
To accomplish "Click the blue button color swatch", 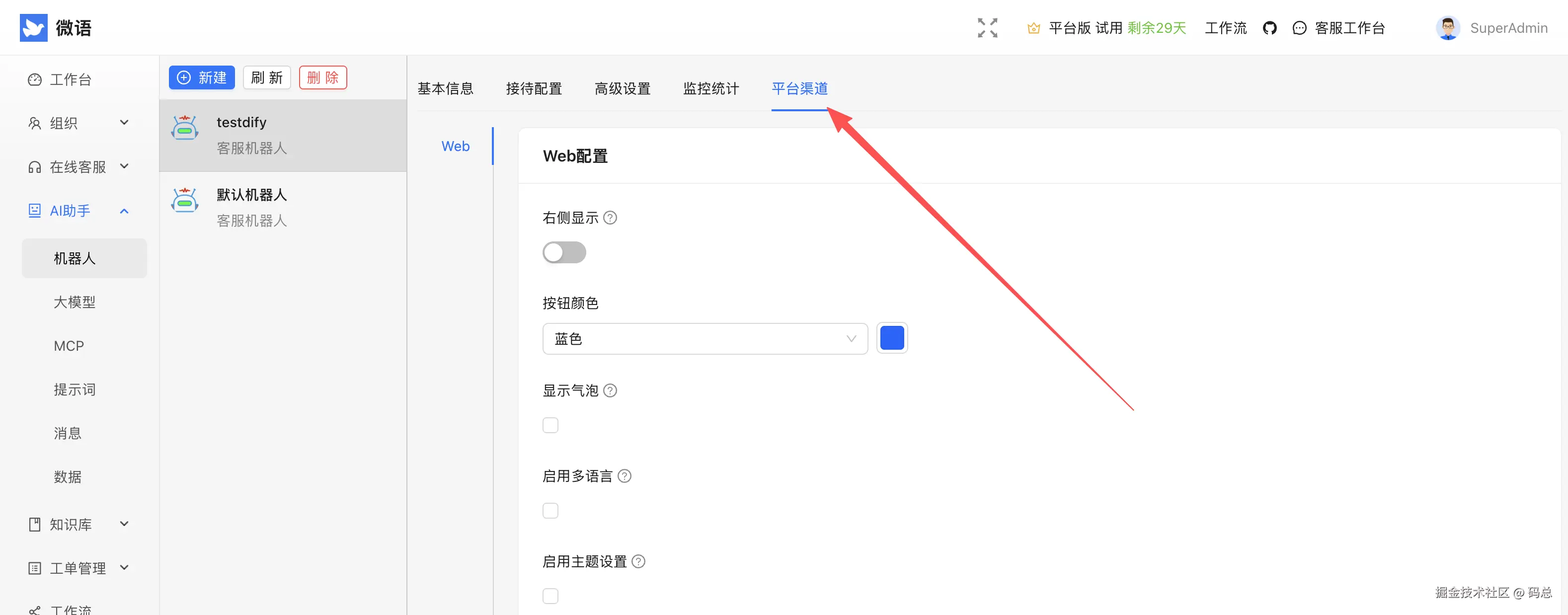I will (x=892, y=339).
